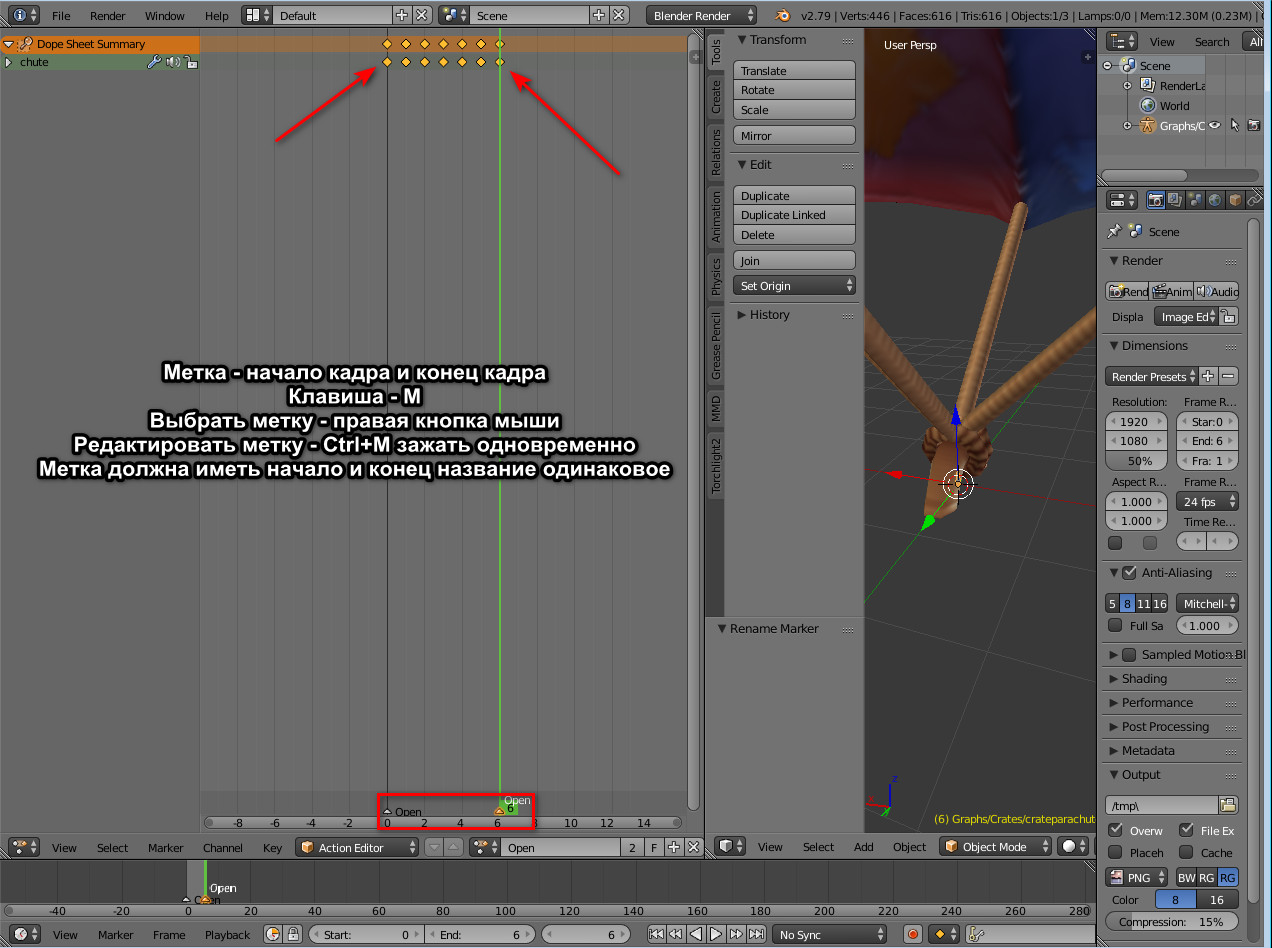Toggle renderability camera of Graphs object
The height and width of the screenshot is (948, 1272).
point(1252,125)
